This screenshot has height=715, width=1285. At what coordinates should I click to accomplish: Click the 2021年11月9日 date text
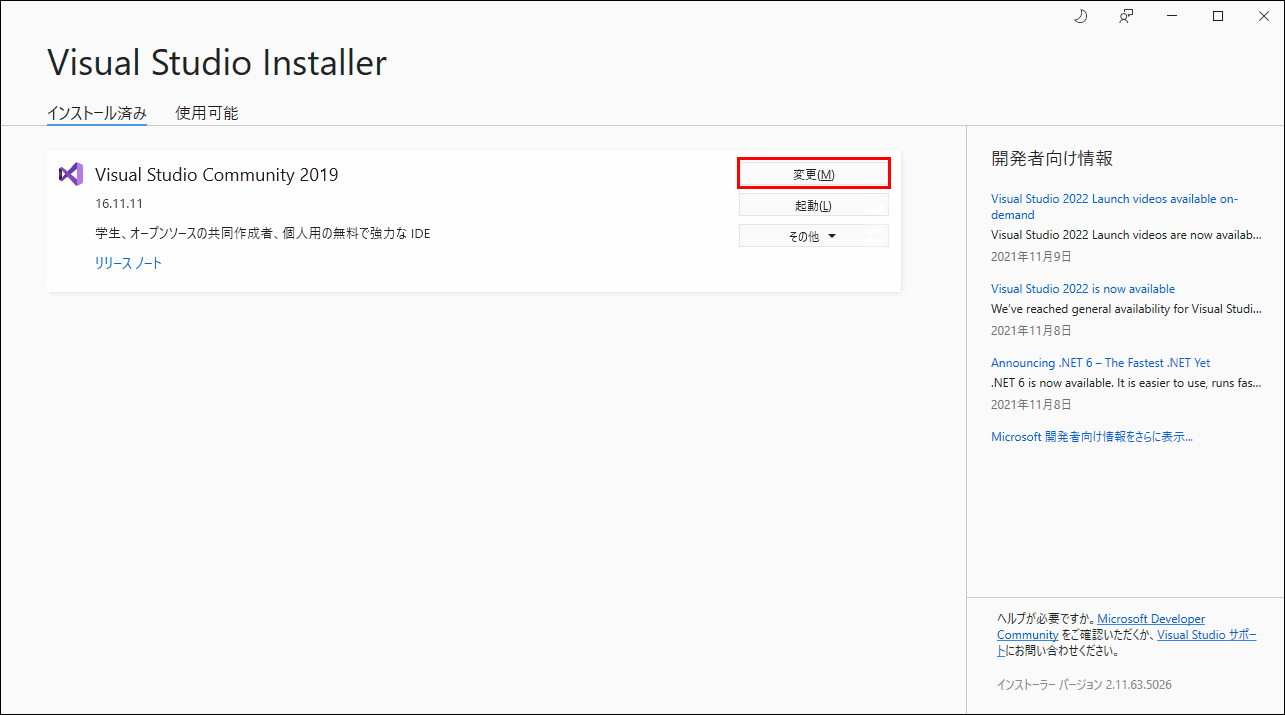(1031, 256)
